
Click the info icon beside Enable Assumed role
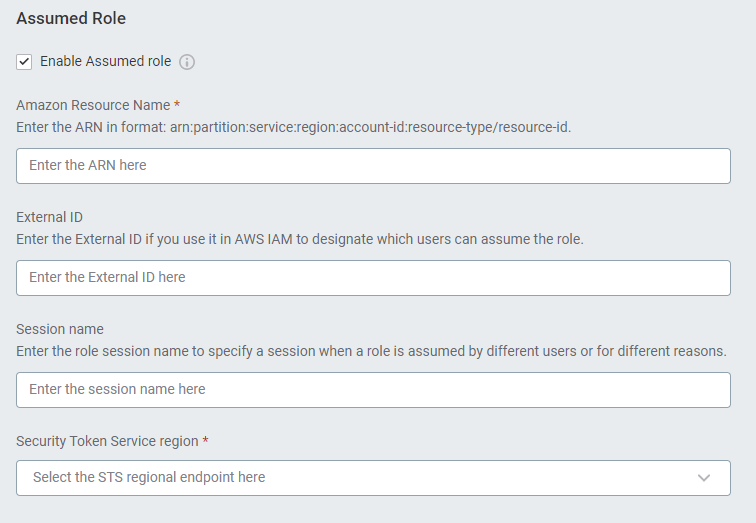click(x=187, y=62)
